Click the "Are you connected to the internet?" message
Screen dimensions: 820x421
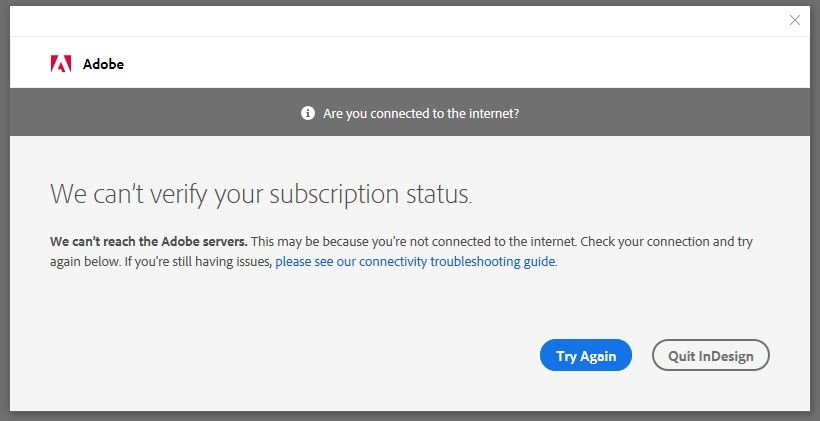[421, 114]
